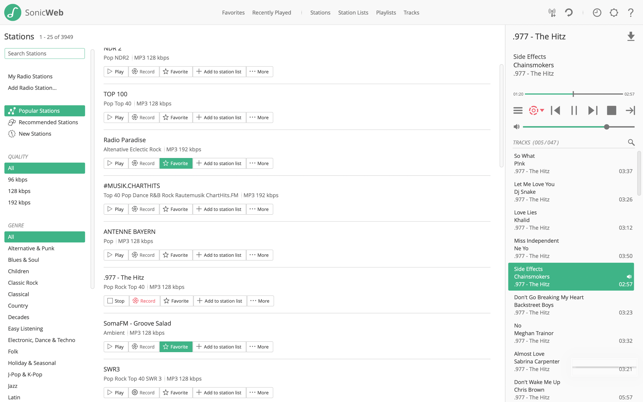The width and height of the screenshot is (643, 402).
Task: Open record options dropdown arrow in player
Action: (542, 110)
